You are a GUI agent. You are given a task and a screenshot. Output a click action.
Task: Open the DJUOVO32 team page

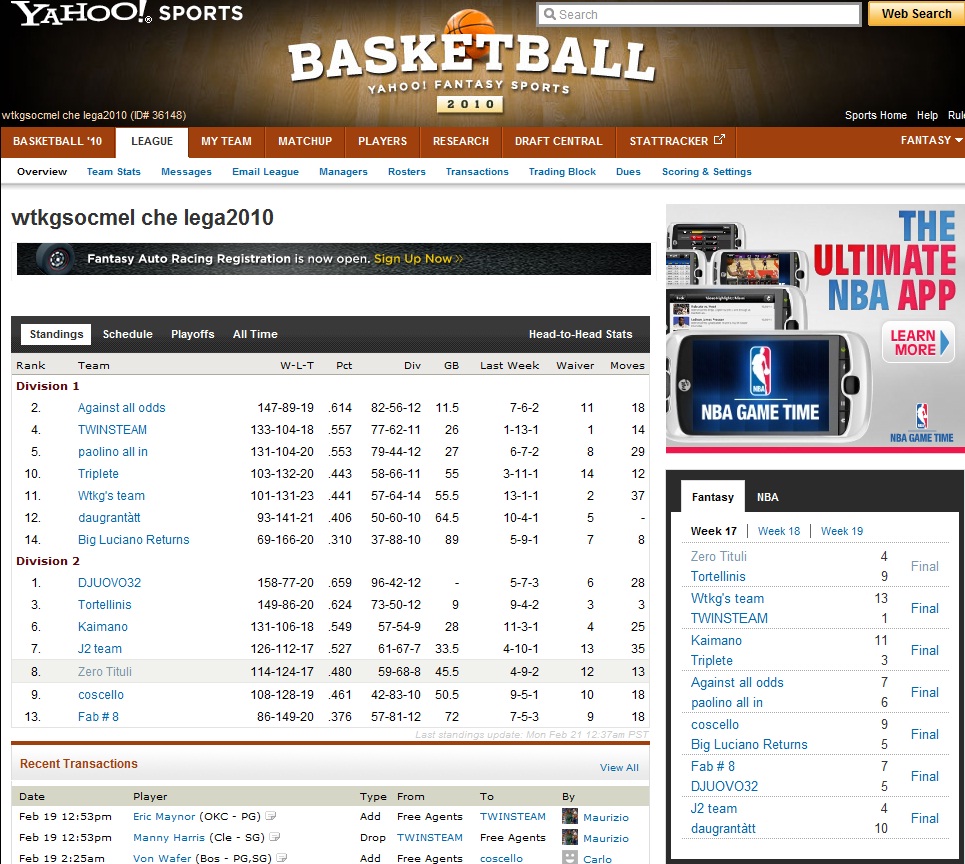(x=109, y=583)
